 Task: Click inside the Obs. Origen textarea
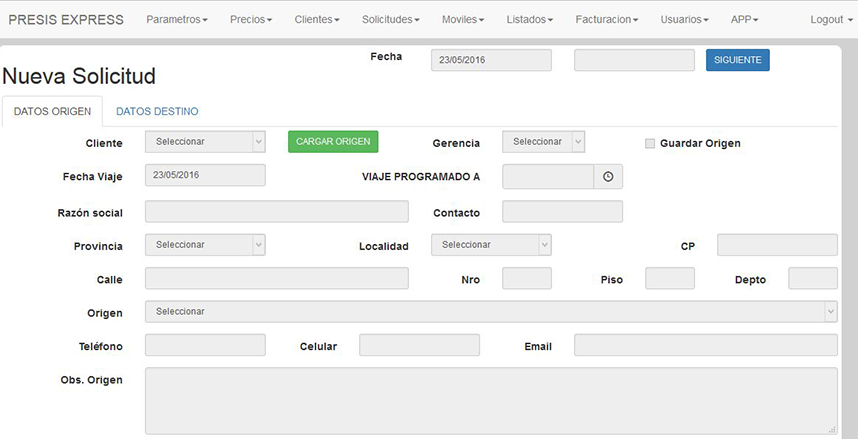point(491,400)
